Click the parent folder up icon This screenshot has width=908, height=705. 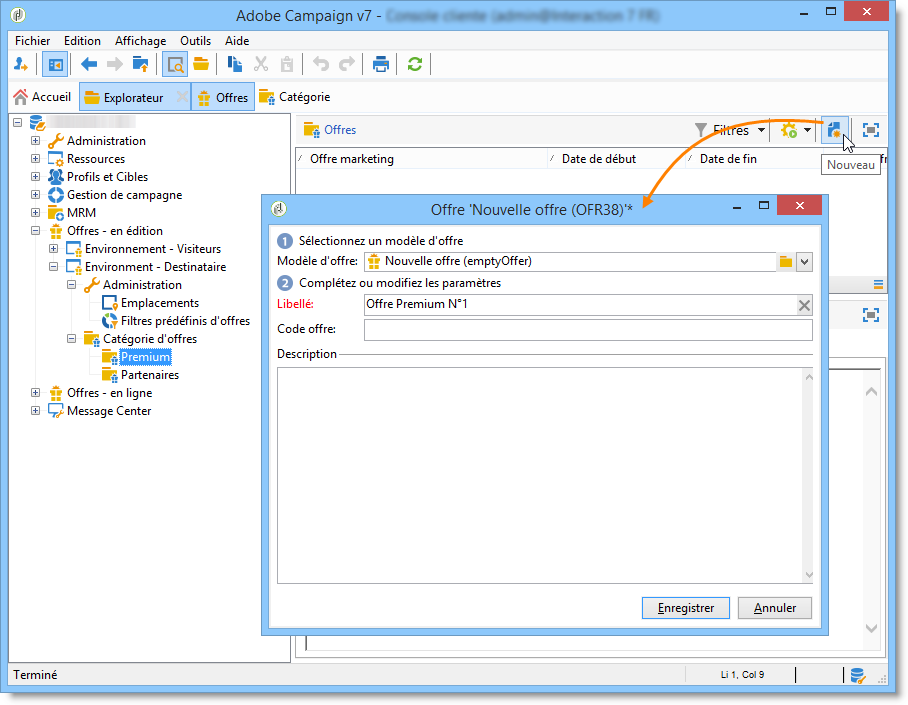tap(141, 64)
